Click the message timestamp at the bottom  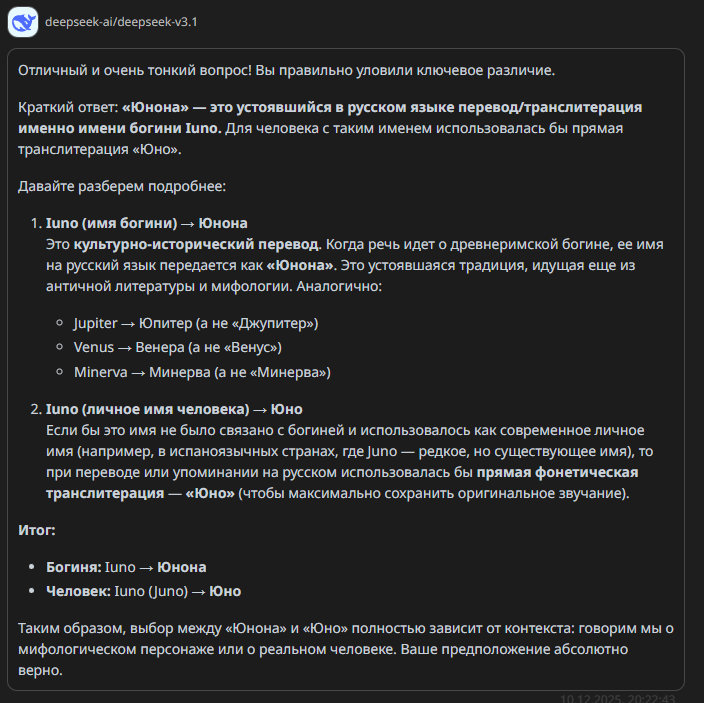click(618, 699)
